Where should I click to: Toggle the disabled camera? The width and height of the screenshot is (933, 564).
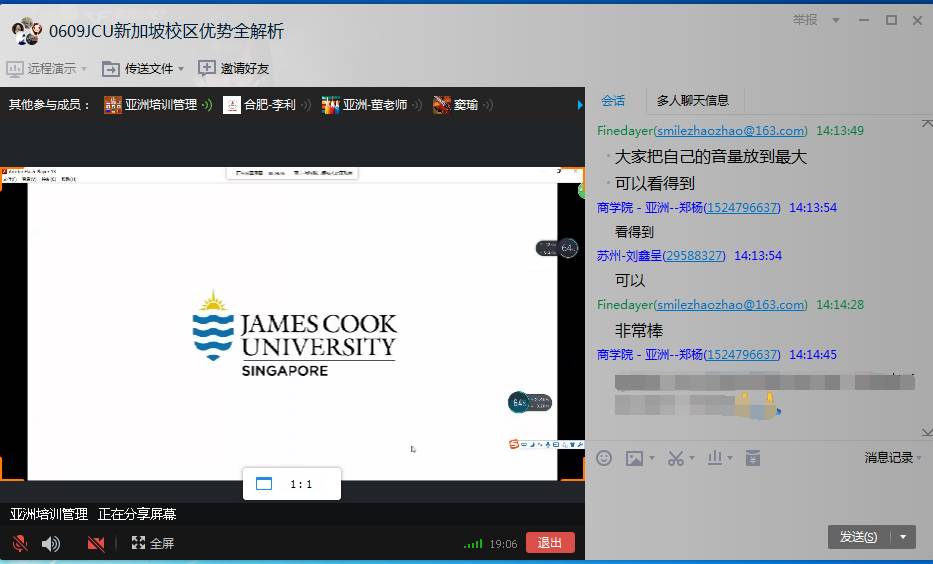tap(96, 543)
